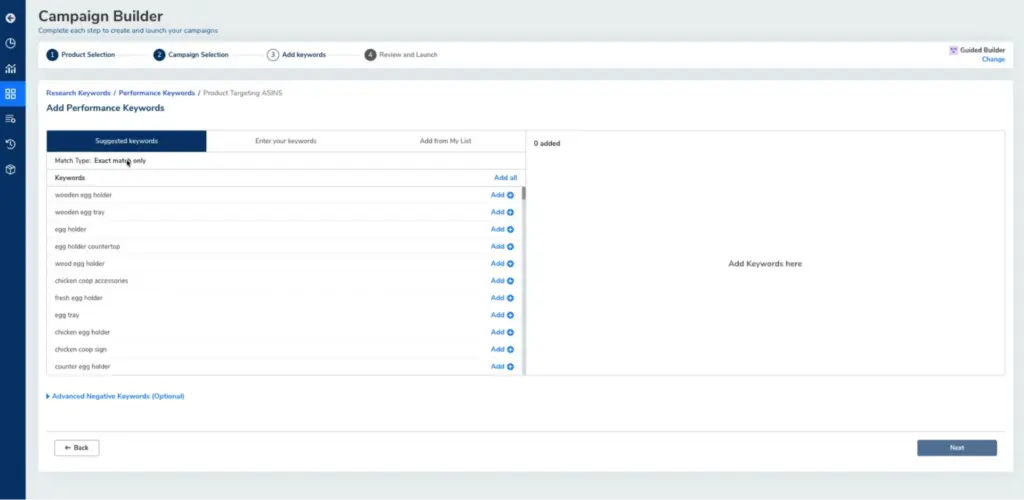Click the Add all link
This screenshot has width=1024, height=500.
505,177
